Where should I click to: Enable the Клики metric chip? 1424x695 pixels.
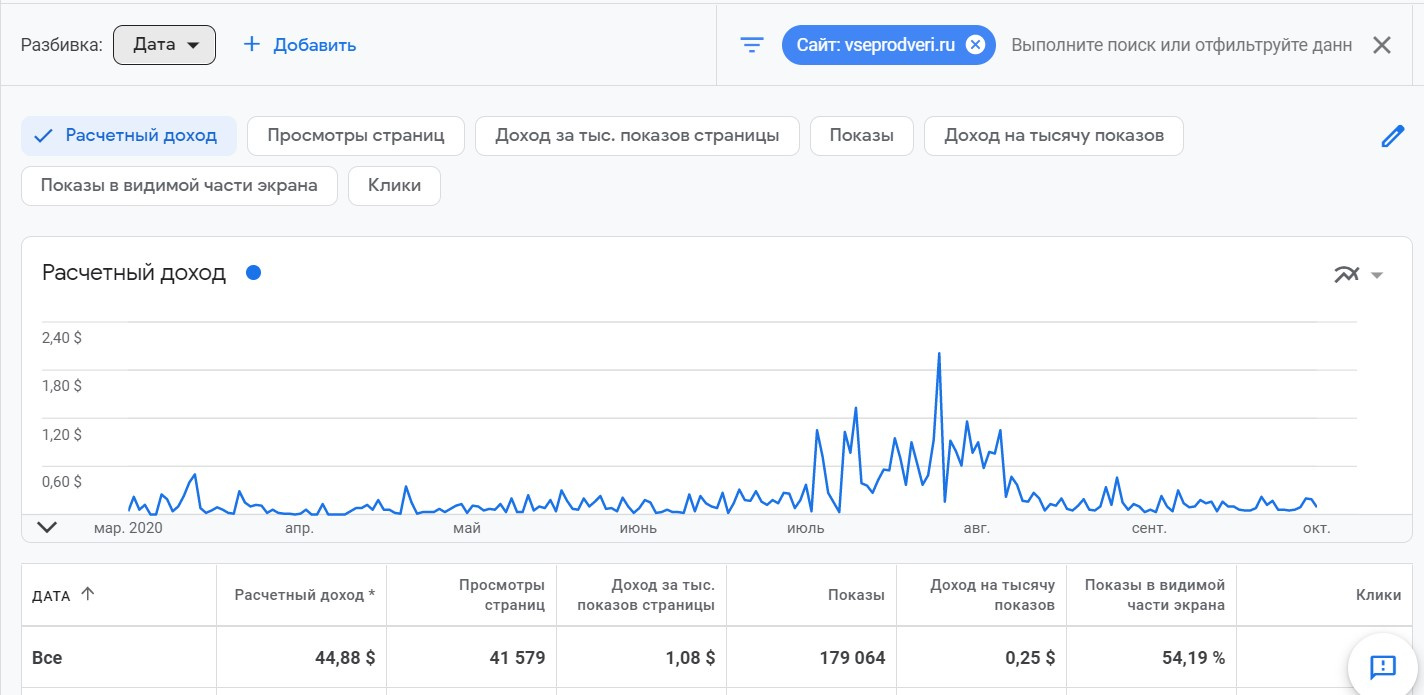394,185
